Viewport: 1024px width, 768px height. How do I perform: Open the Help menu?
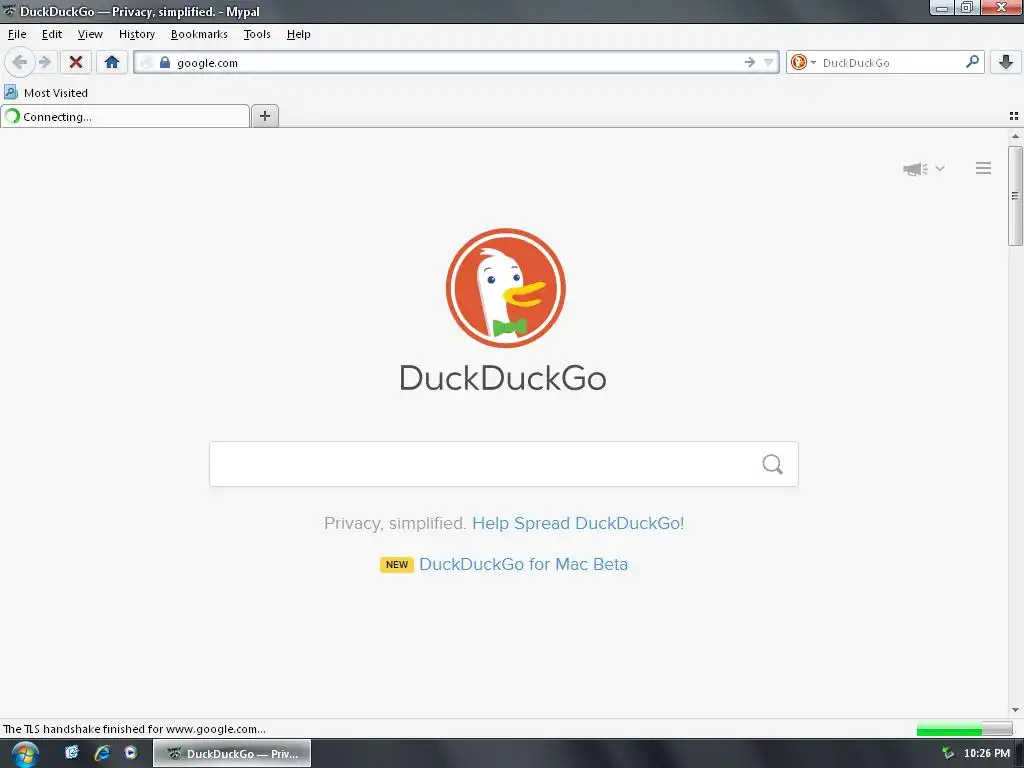click(x=298, y=35)
